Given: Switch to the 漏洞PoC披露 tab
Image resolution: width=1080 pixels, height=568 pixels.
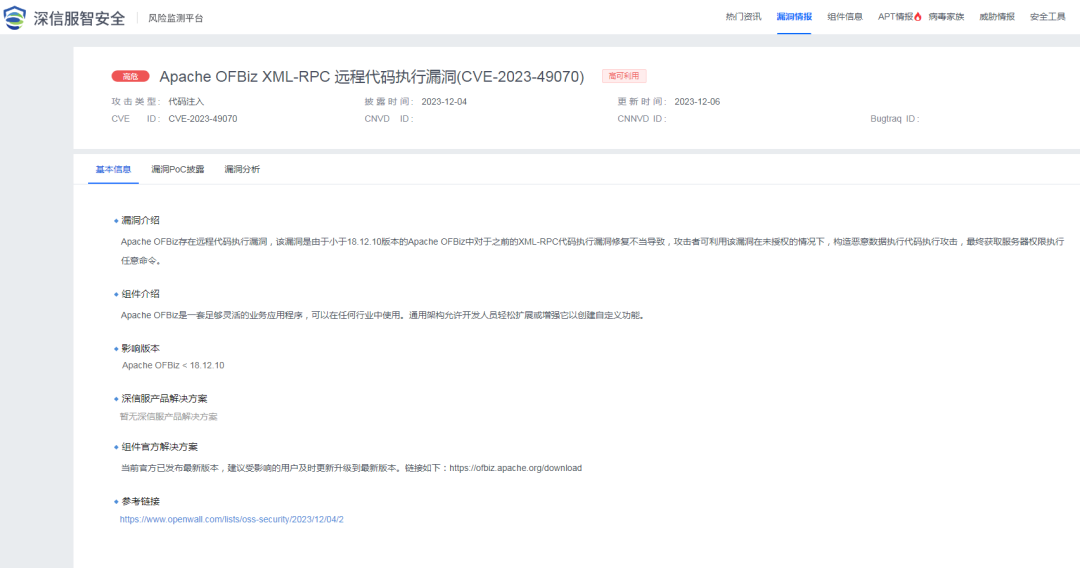Looking at the screenshot, I should pos(178,169).
